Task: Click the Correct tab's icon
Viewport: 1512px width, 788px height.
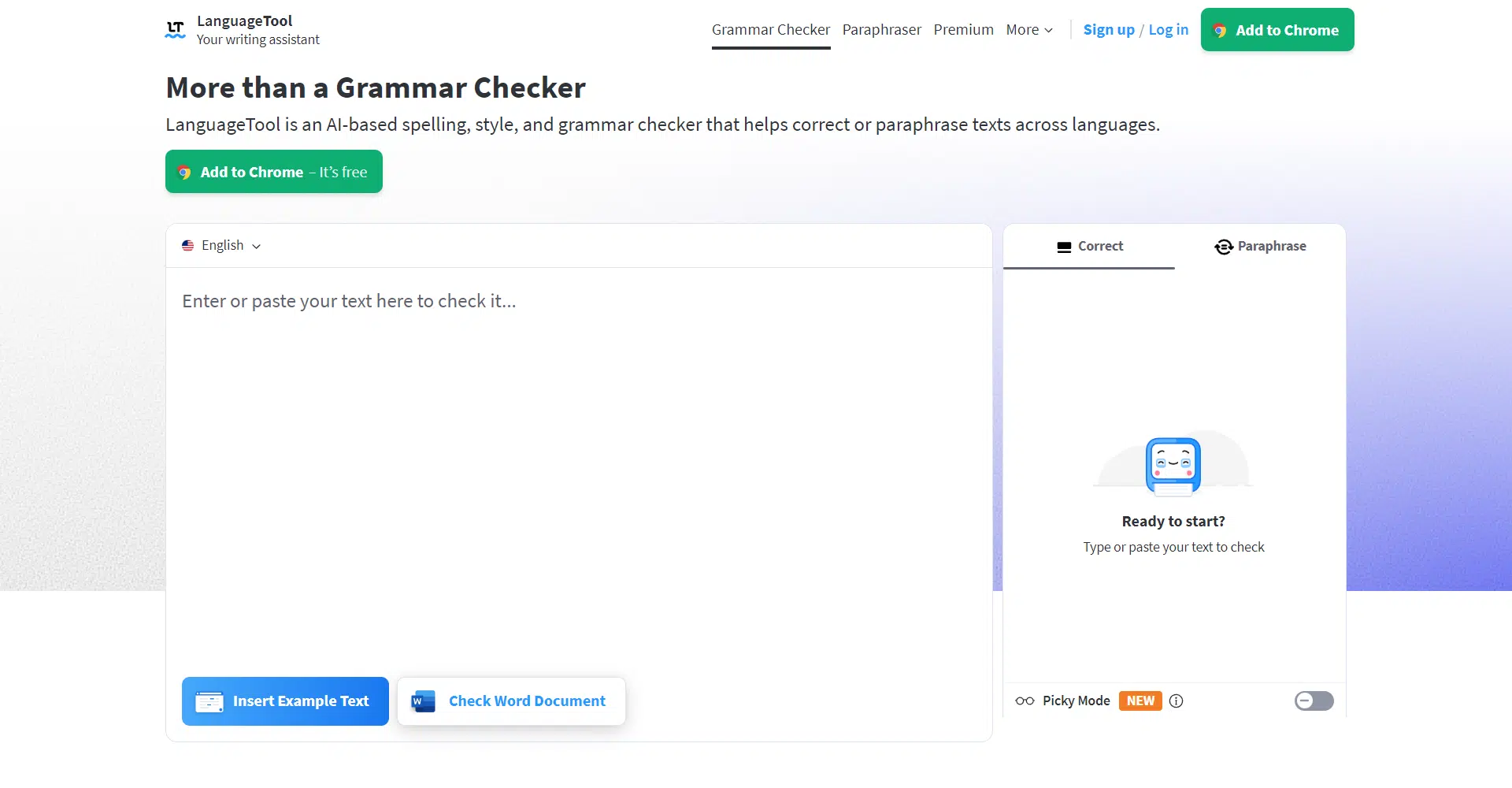Action: tap(1064, 247)
